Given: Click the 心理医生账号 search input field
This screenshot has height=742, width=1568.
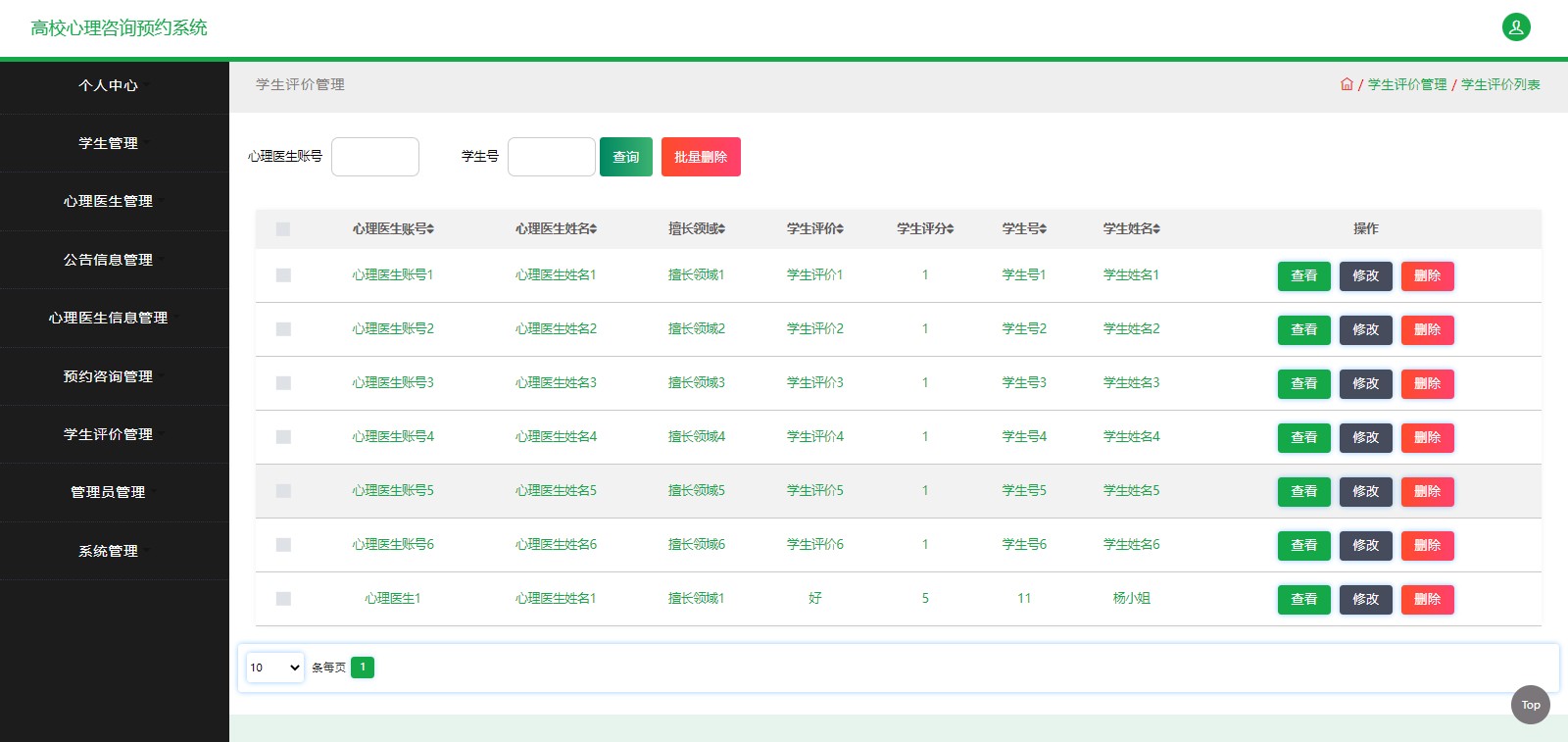Looking at the screenshot, I should pyautogui.click(x=375, y=157).
